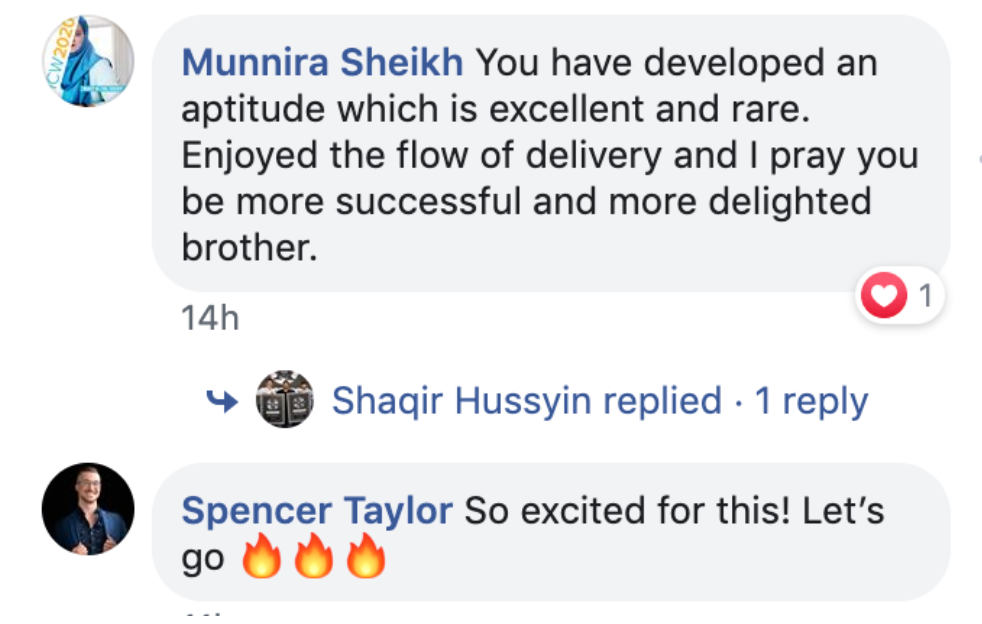Click Shaqir Hussyin's small avatar
This screenshot has width=982, height=624.
coord(285,401)
